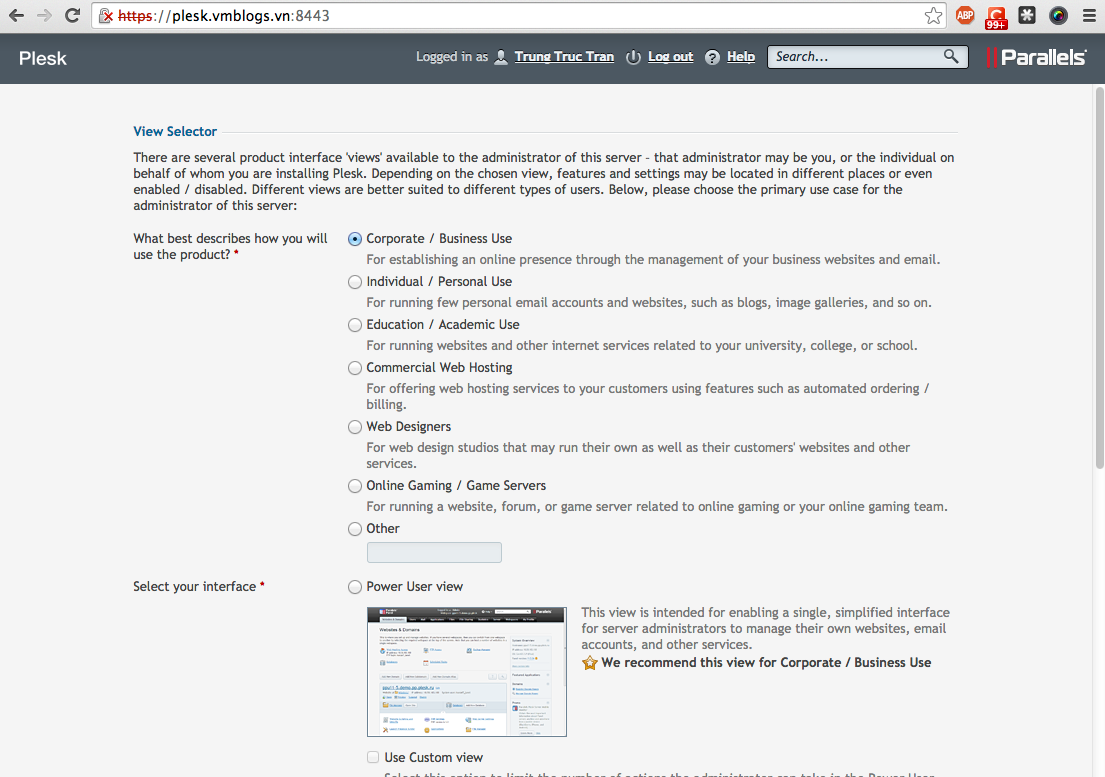Bookmark page with star icon

[933, 15]
